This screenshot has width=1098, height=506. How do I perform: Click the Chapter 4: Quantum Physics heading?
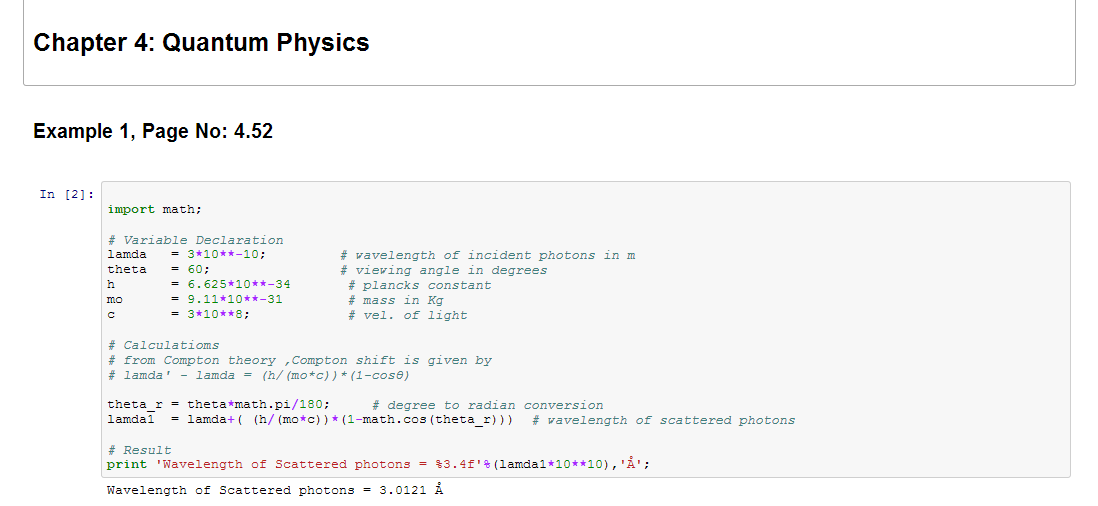pos(201,43)
